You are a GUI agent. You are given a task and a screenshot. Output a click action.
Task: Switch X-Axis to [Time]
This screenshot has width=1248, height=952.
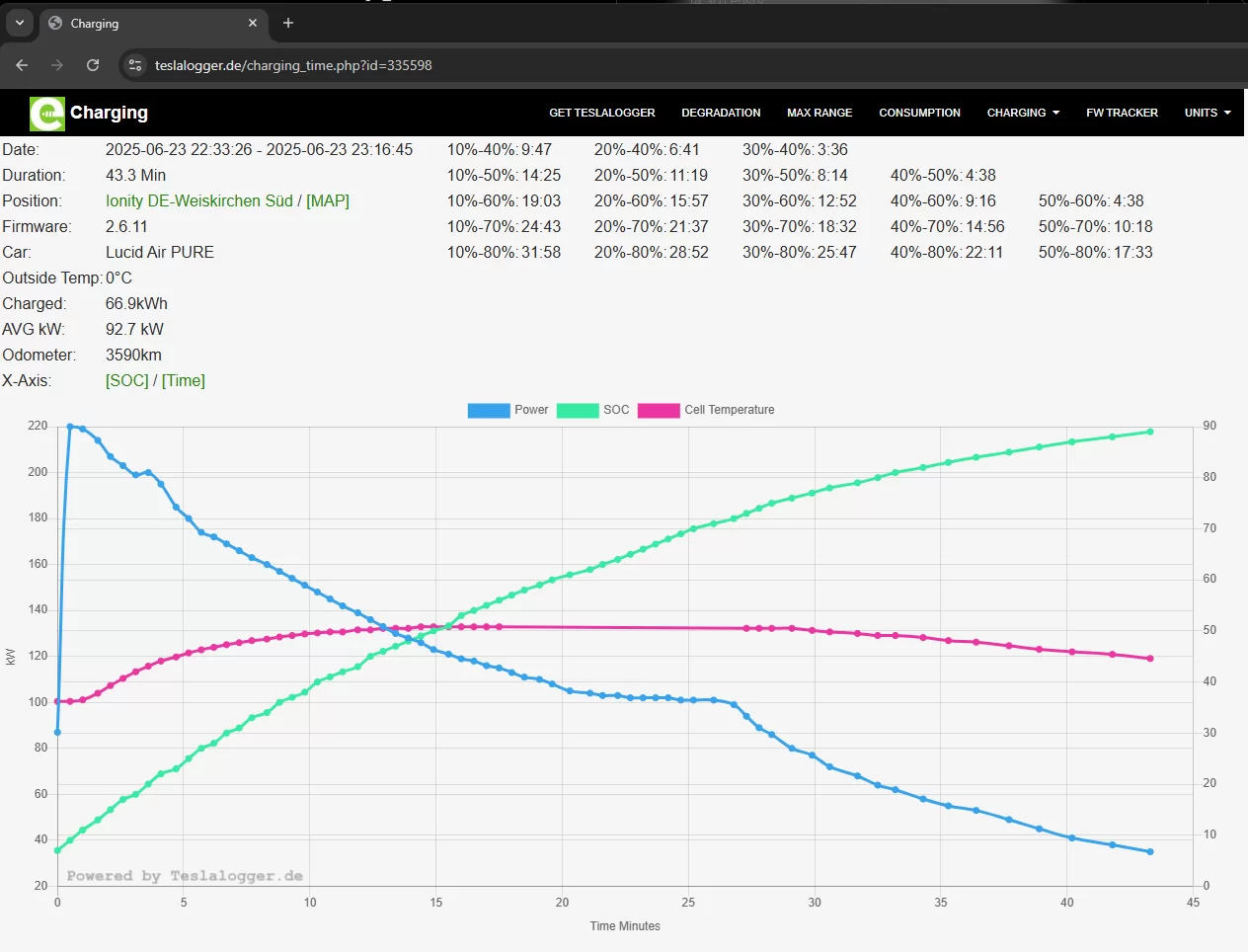click(x=184, y=380)
